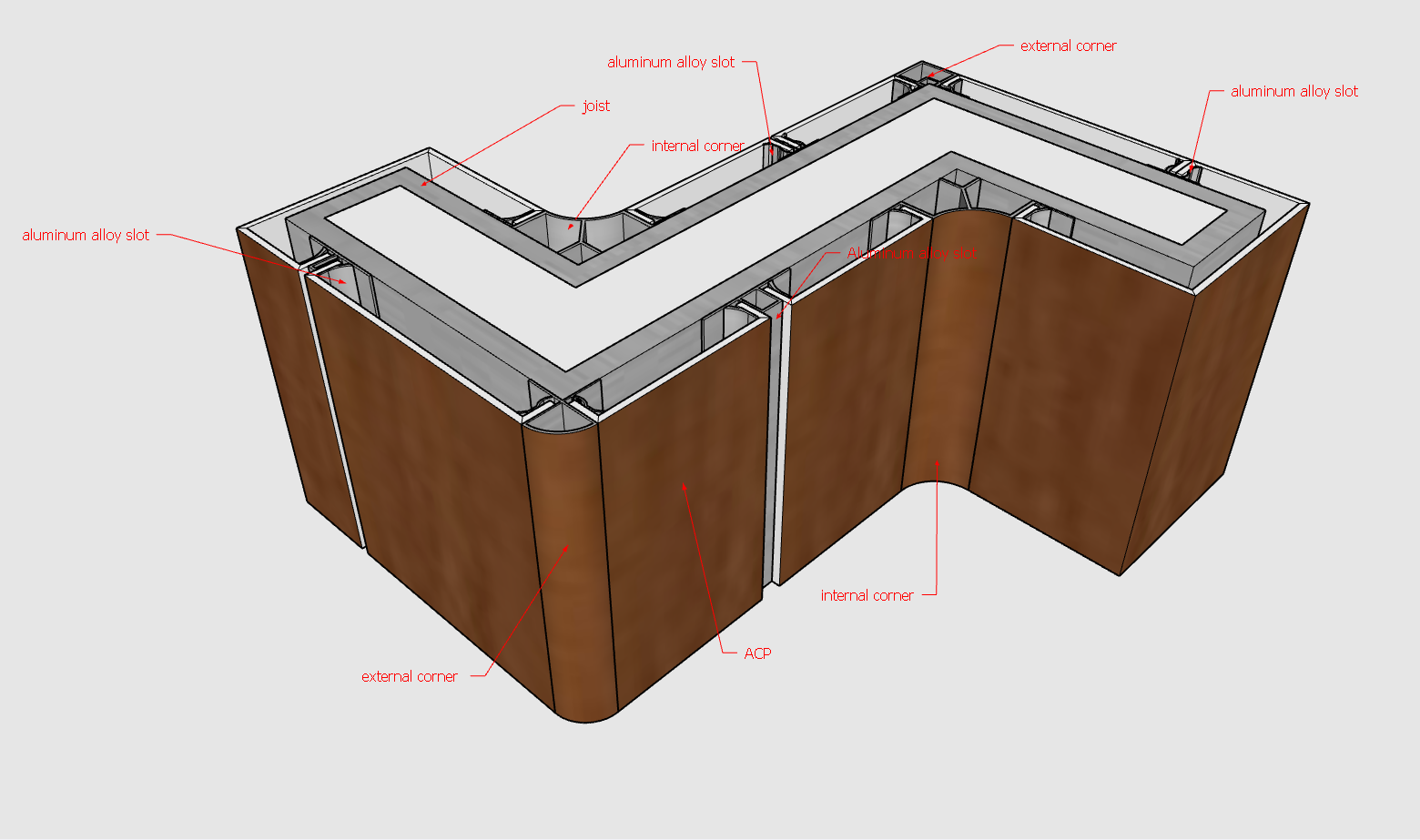The width and height of the screenshot is (1420, 840).
Task: Select the white vertical gap between front panels
Action: click(x=777, y=455)
